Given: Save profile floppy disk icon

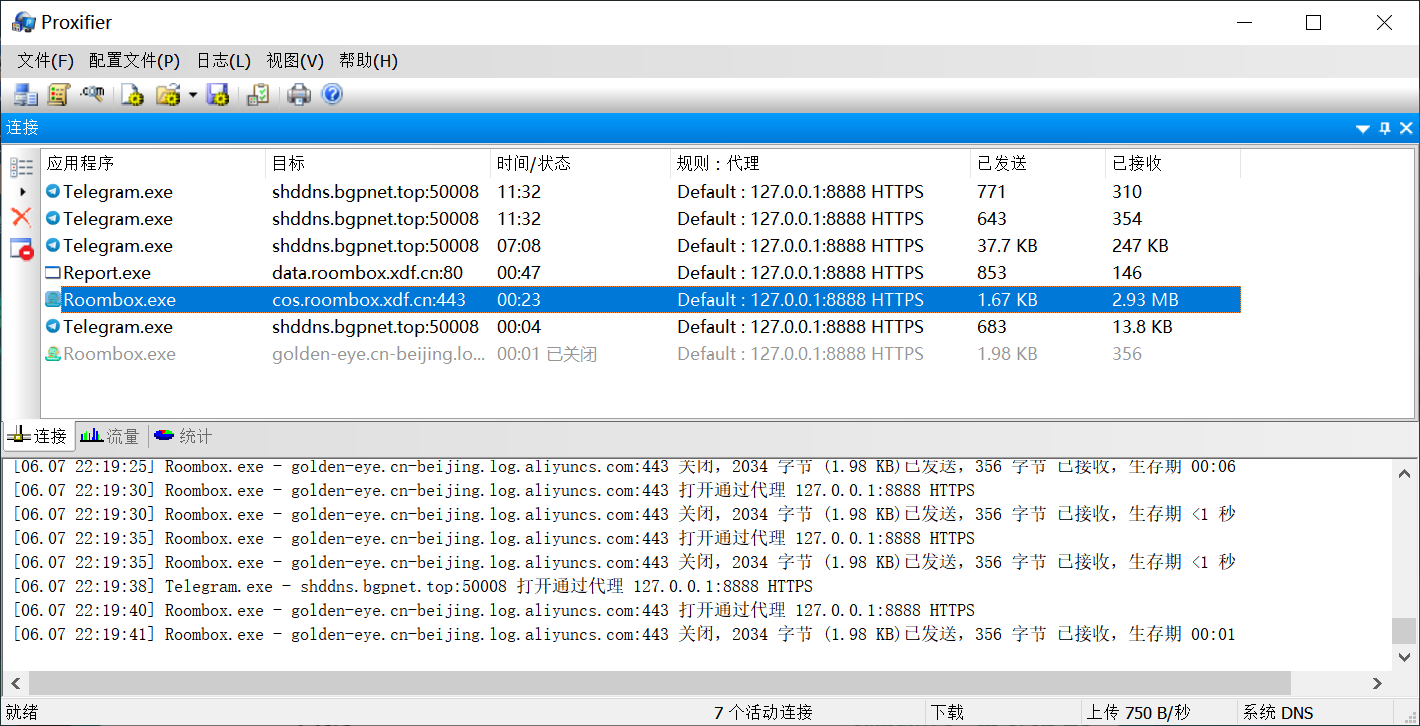Looking at the screenshot, I should coord(217,95).
